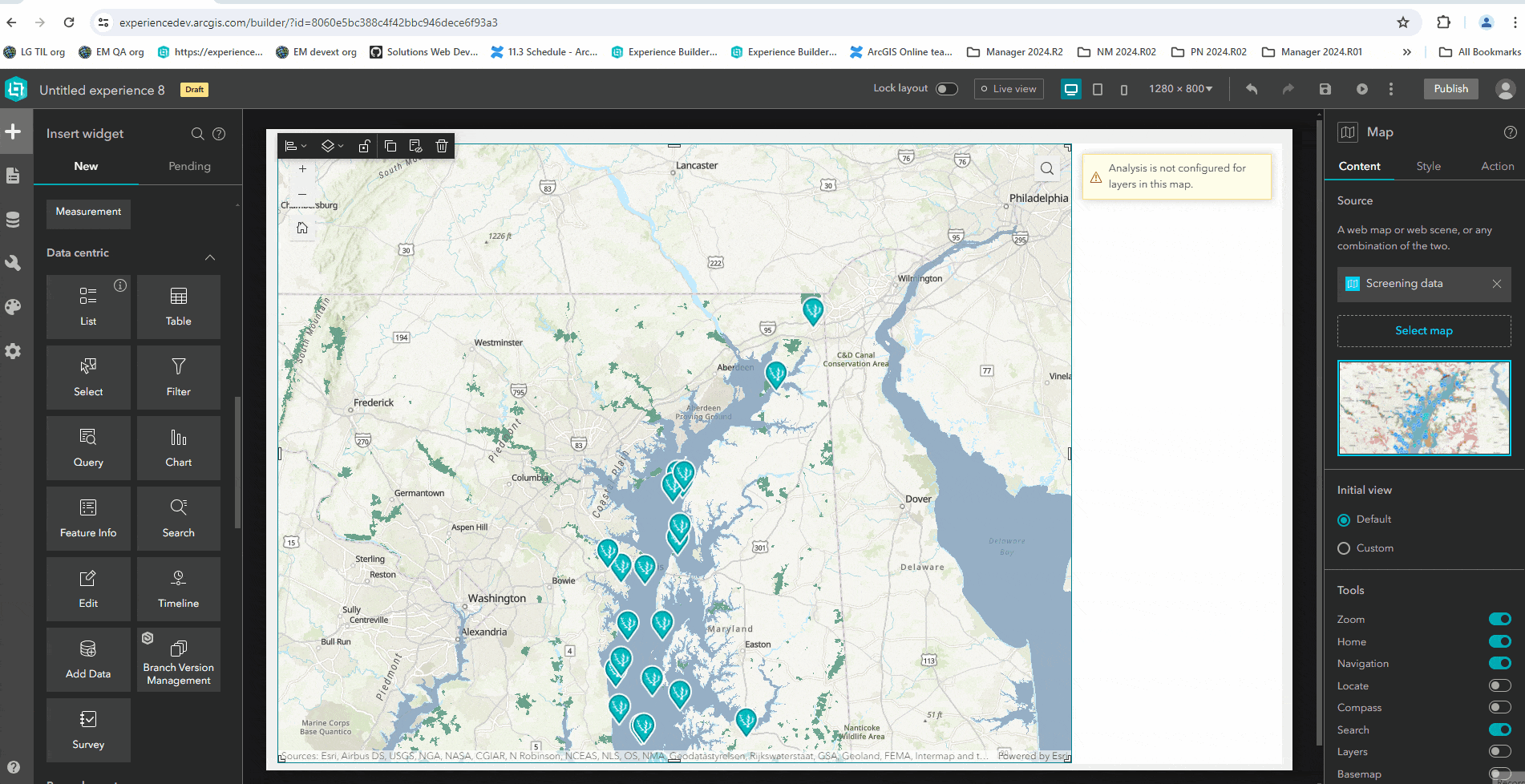
Task: Disable the Zoom tool toggle
Action: click(1499, 619)
